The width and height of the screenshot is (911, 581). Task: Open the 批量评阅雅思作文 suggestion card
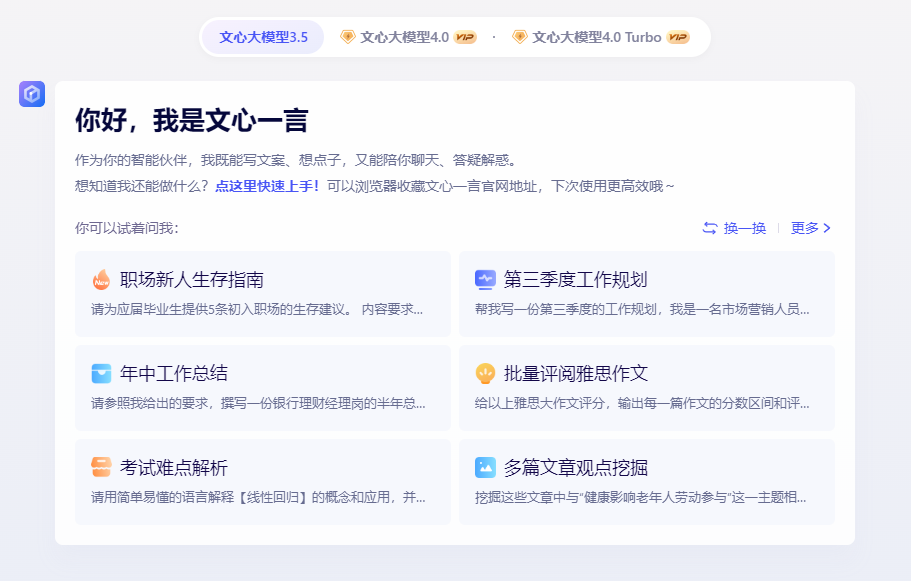646,388
